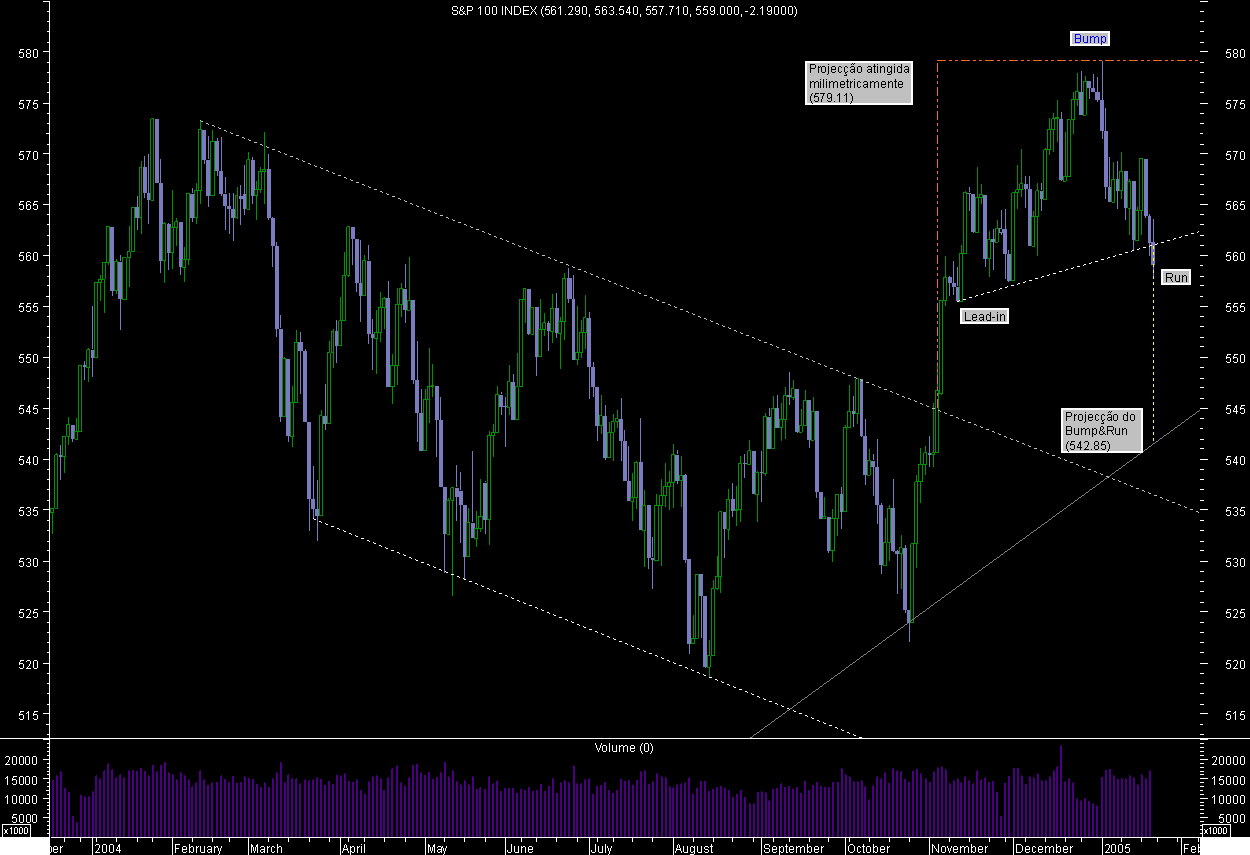Screen dimensions: 1250x855
Task: Click the tallest December volume bar
Action: [x=1061, y=791]
